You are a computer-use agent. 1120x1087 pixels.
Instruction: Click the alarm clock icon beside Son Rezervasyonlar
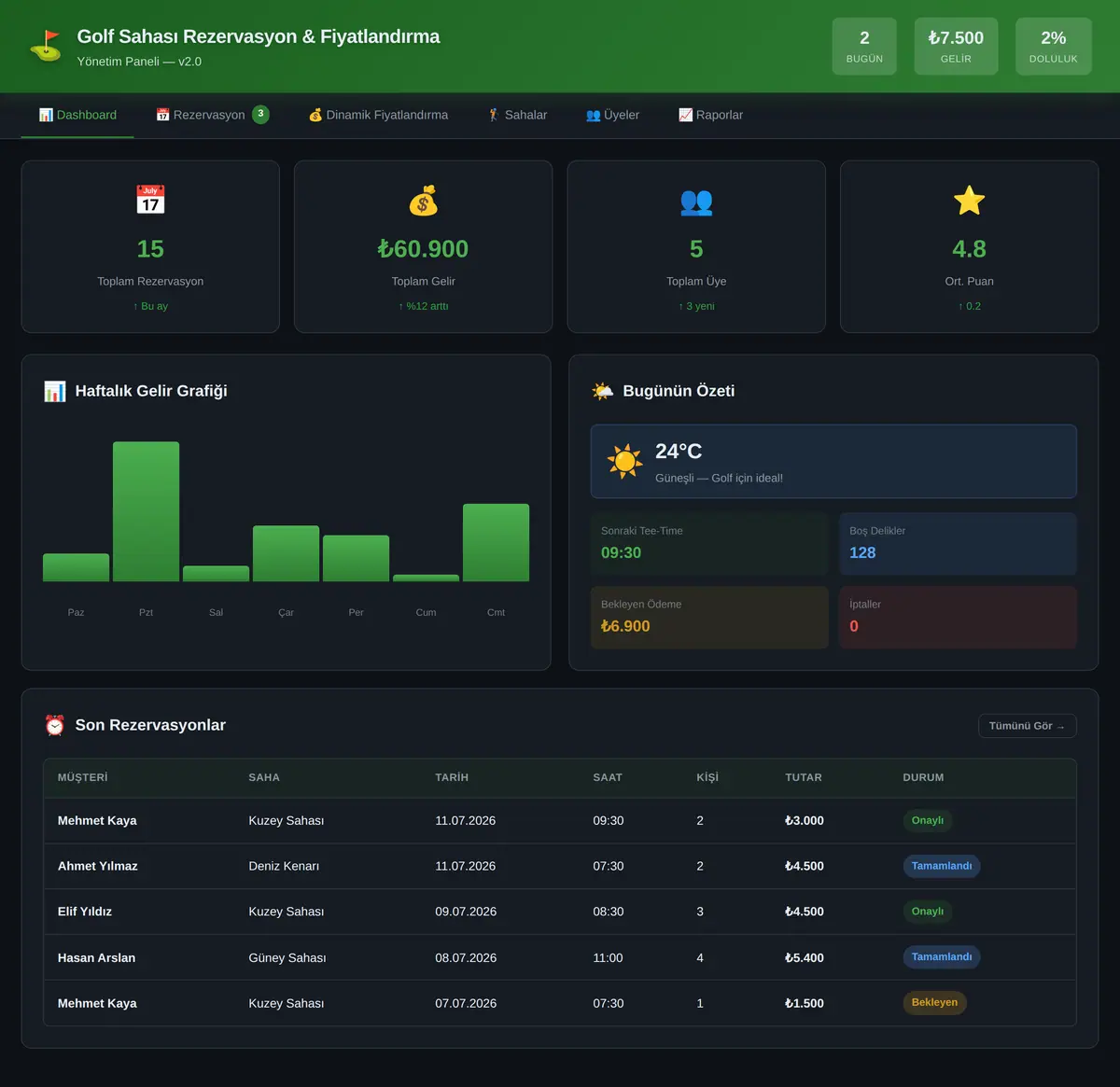[55, 725]
